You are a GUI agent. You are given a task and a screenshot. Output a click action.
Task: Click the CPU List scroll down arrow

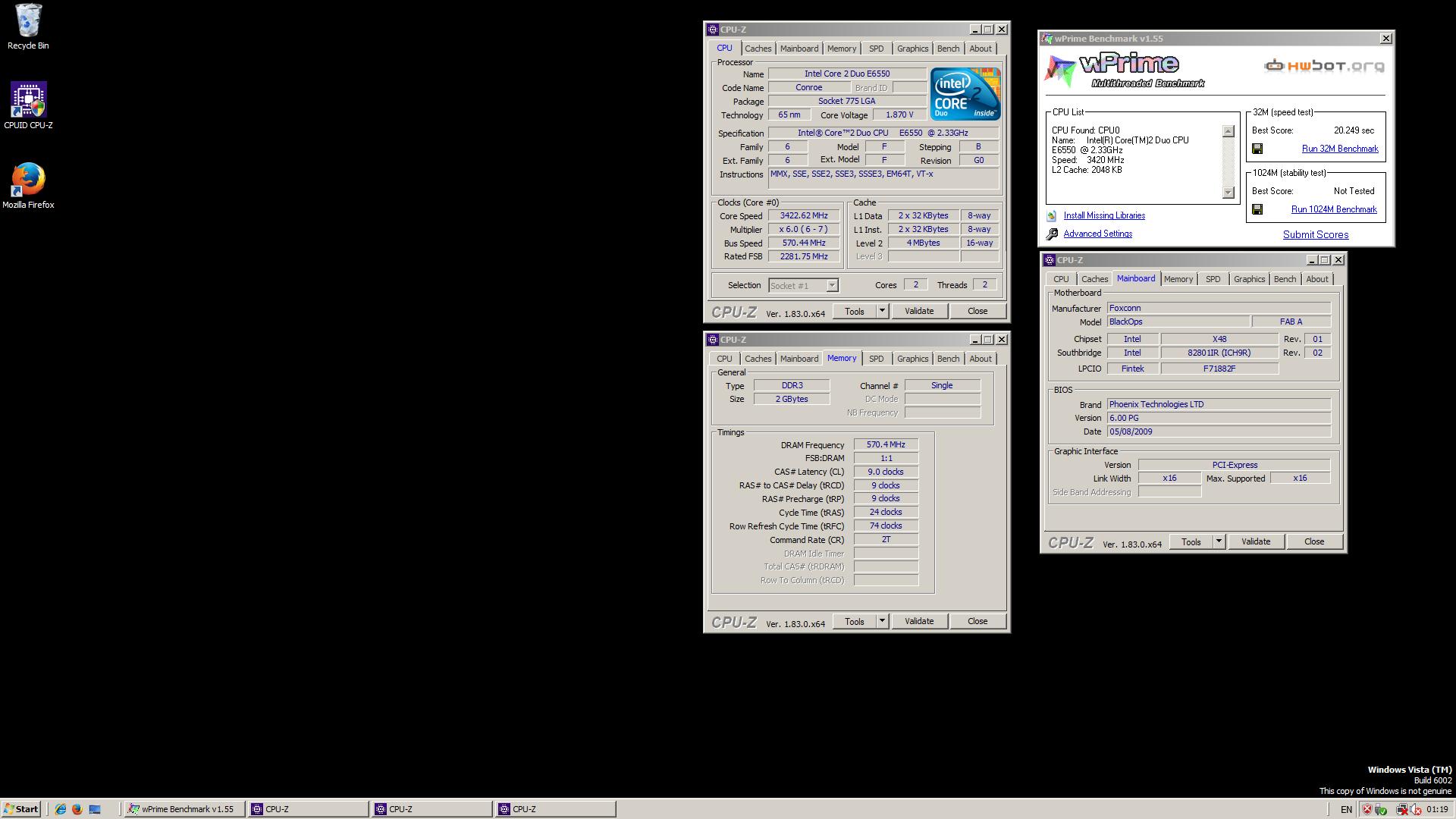(x=1228, y=193)
